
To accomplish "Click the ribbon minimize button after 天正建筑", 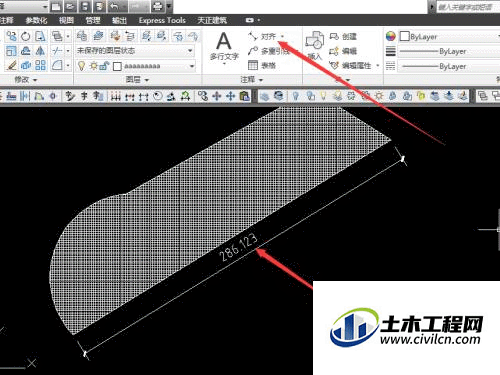I will [x=250, y=20].
